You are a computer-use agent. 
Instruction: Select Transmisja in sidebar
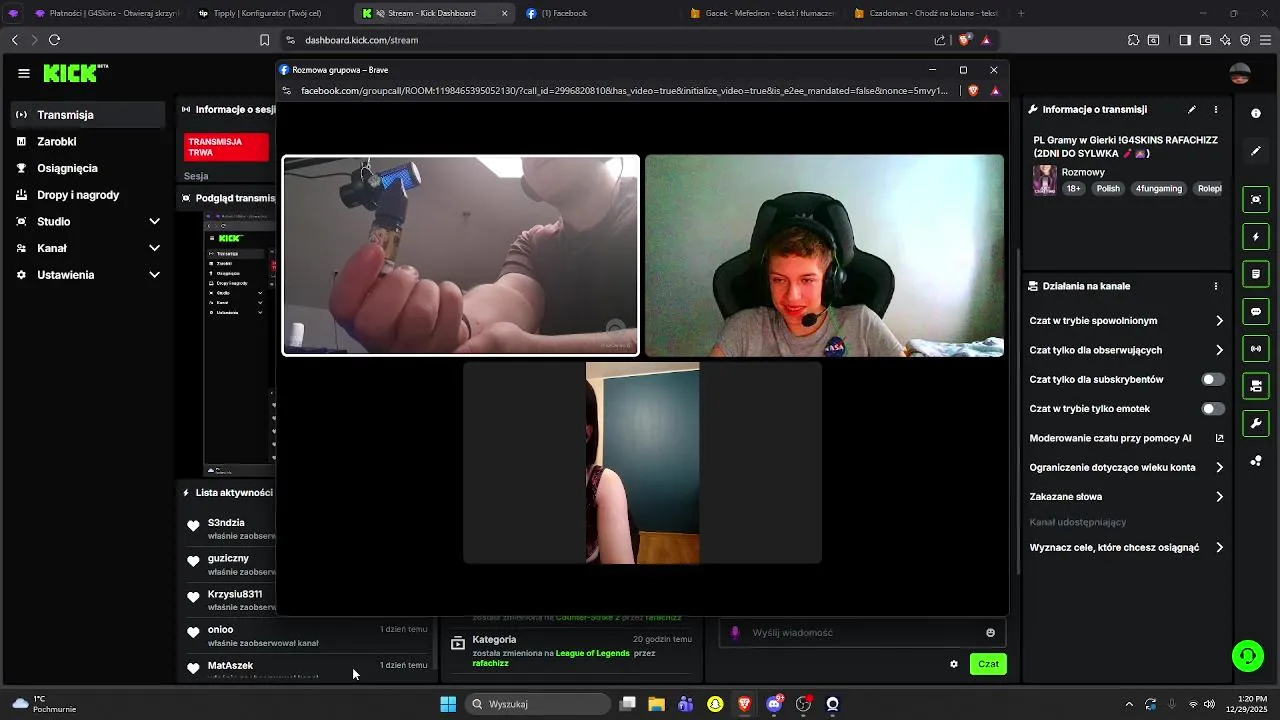pyautogui.click(x=88, y=115)
